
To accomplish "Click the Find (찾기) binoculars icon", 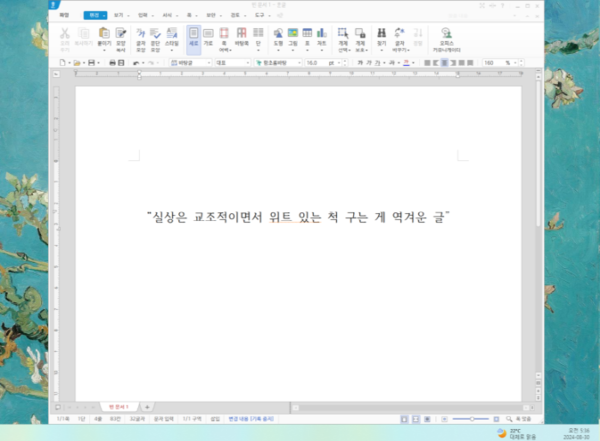I will click(x=382, y=33).
